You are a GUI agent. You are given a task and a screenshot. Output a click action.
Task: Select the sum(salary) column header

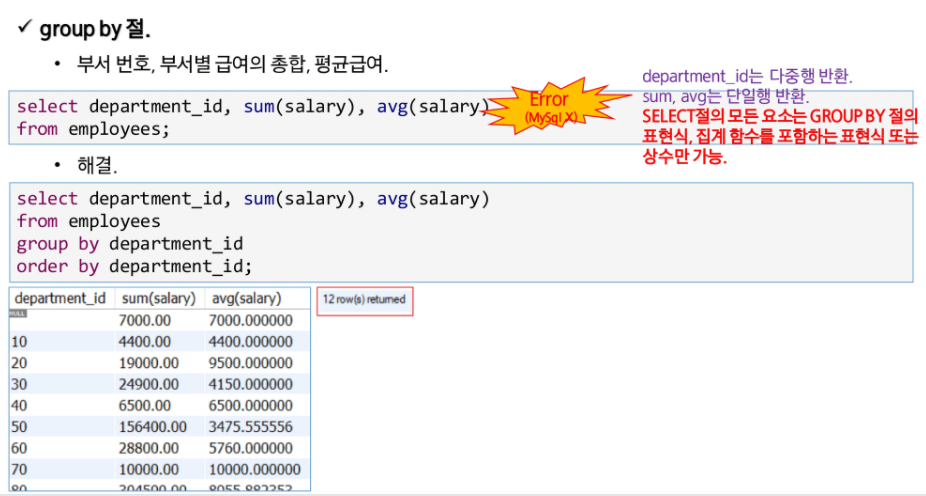point(159,299)
